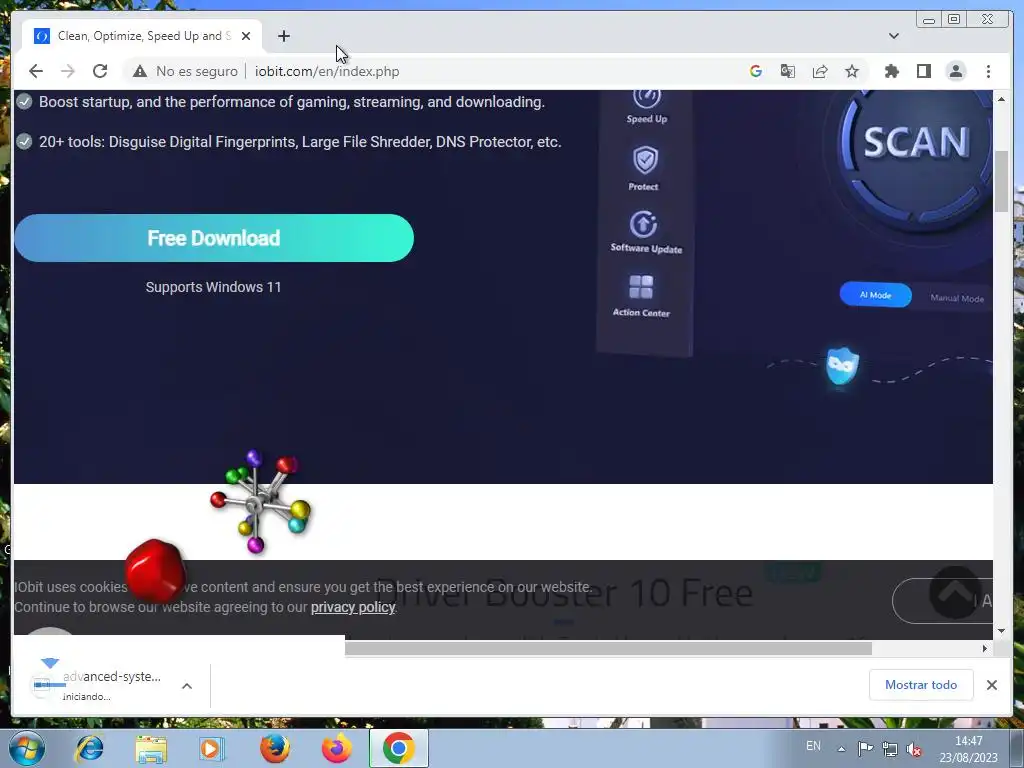This screenshot has height=768, width=1024.
Task: Click the browser back arrow
Action: point(36,71)
